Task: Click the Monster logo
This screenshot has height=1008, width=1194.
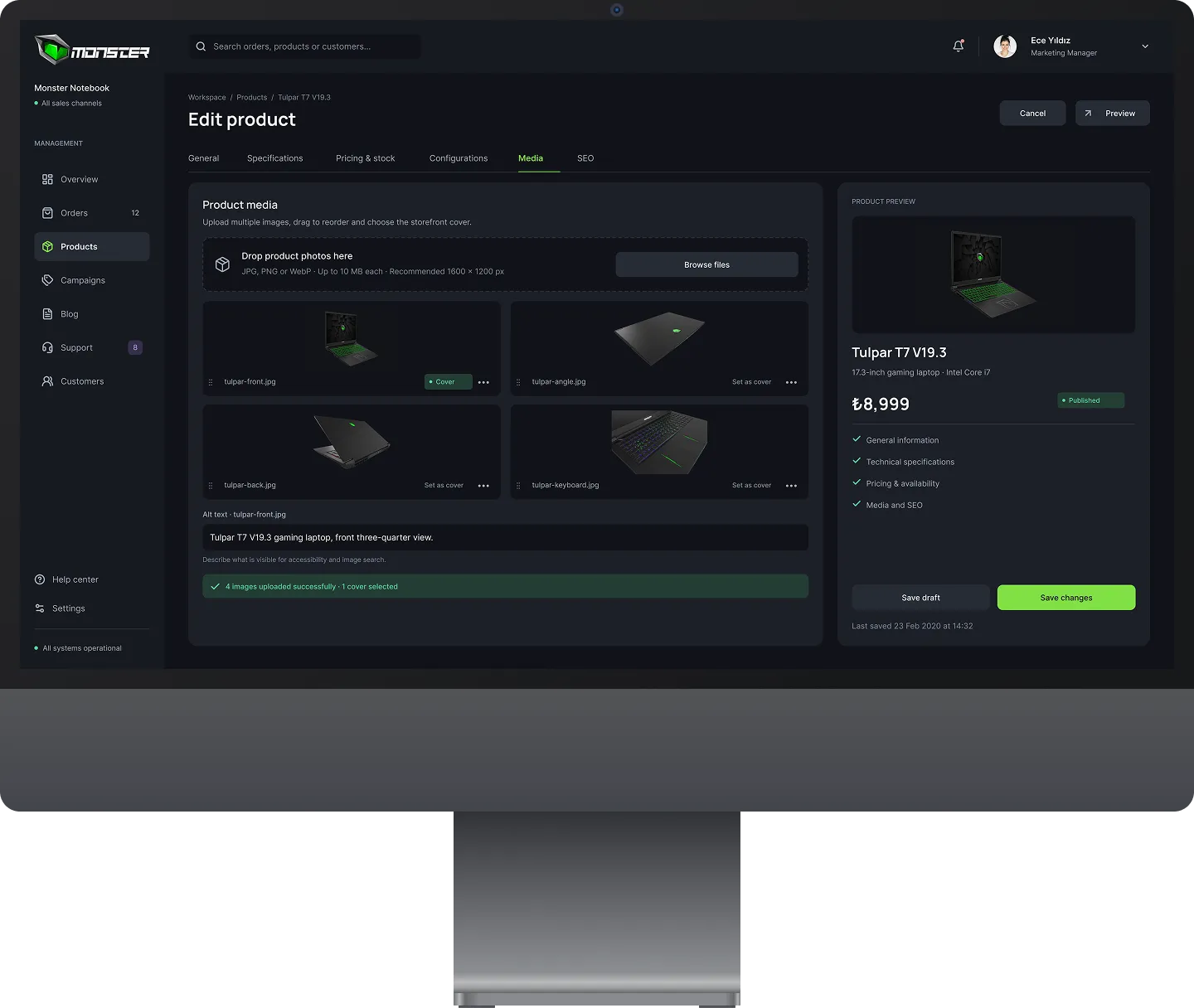Action: (92, 49)
